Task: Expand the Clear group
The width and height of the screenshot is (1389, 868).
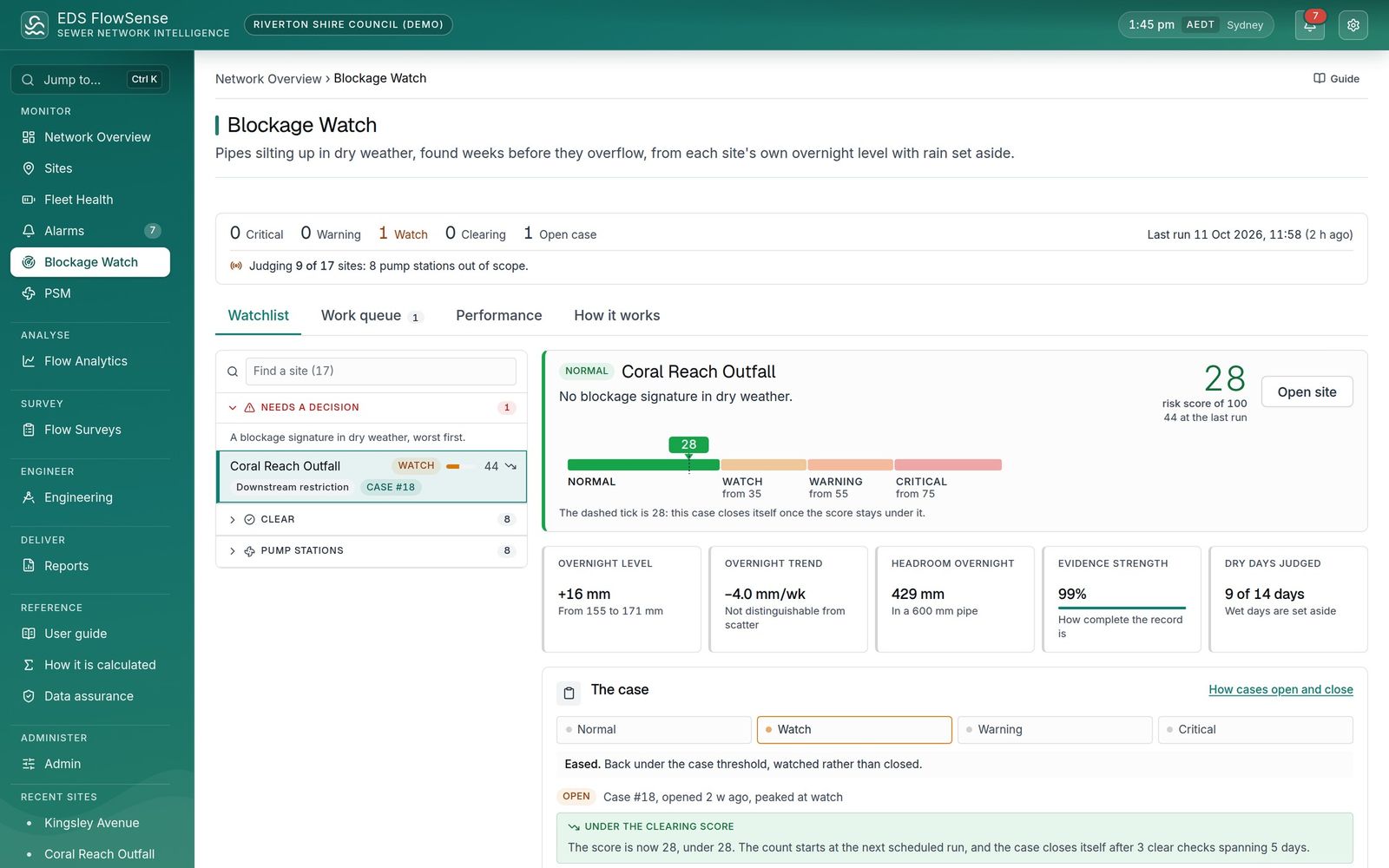Action: tap(372, 519)
